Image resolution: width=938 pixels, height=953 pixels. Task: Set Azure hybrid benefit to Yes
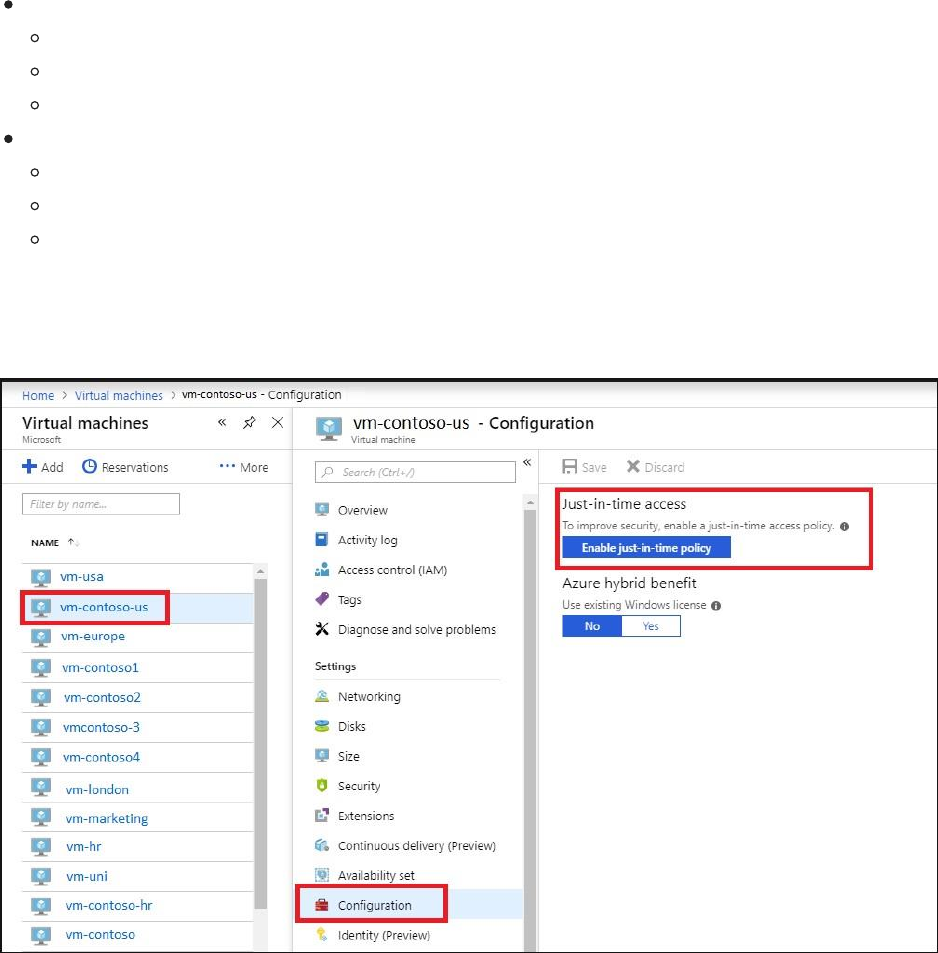pos(650,626)
